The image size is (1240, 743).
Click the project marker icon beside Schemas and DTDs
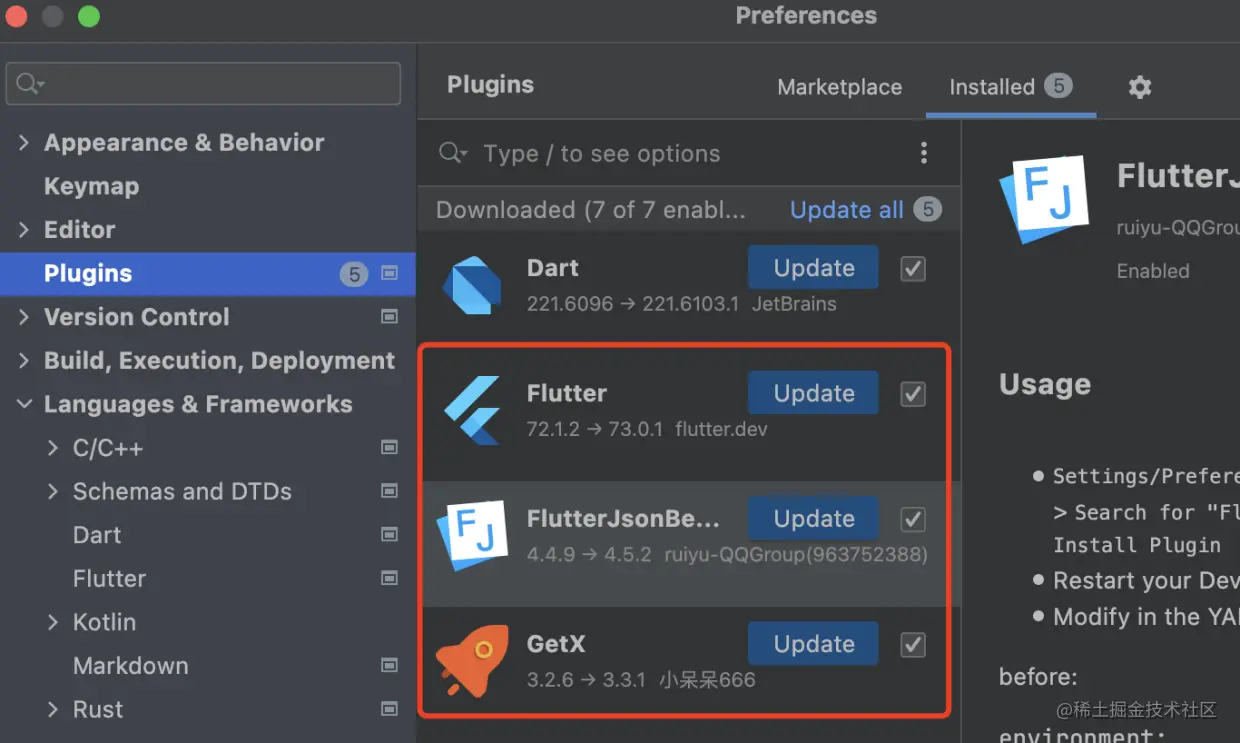tap(390, 491)
